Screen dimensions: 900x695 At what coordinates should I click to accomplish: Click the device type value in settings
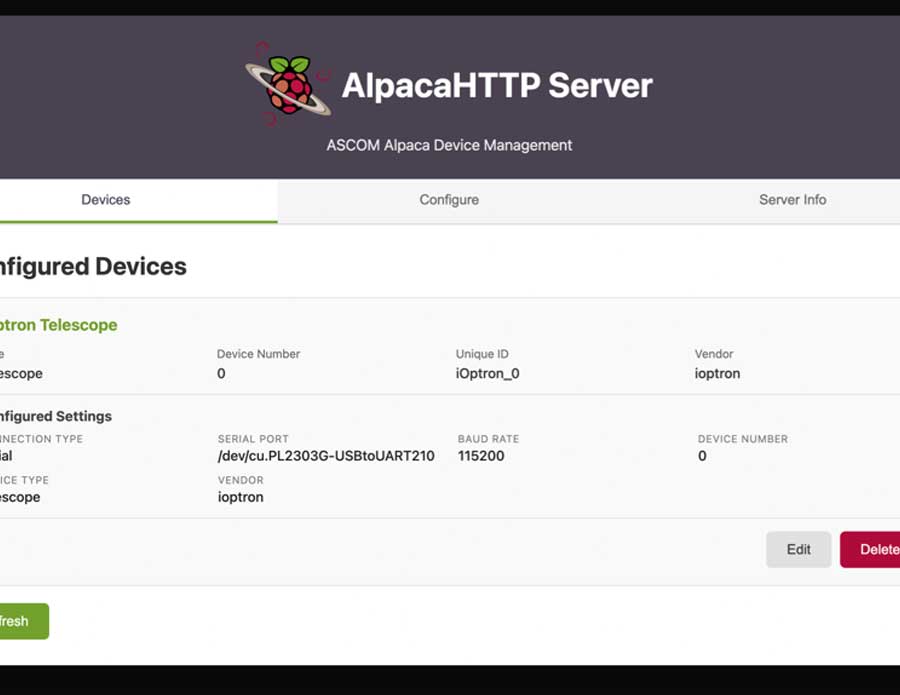(20, 497)
